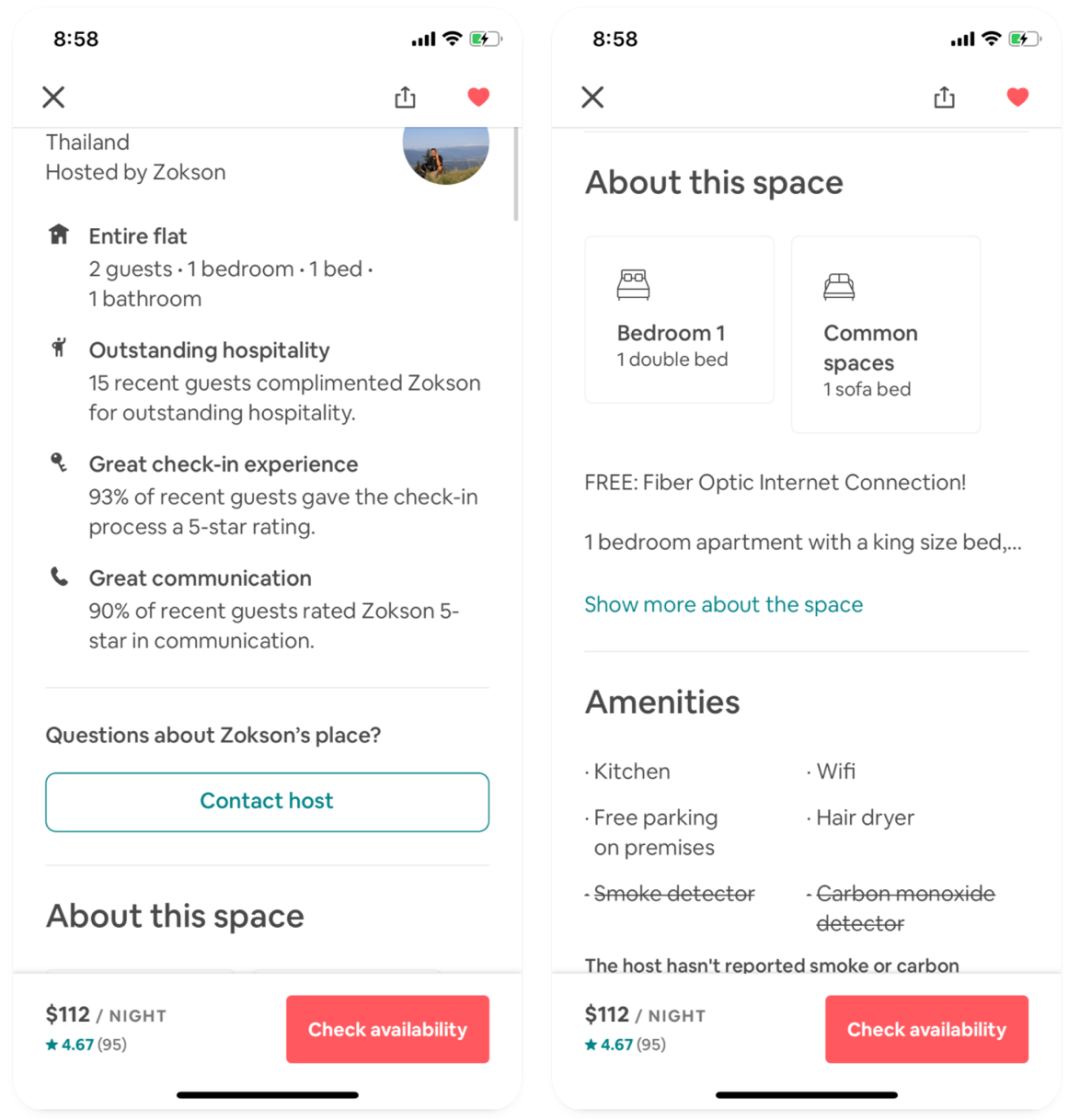
Task: Select the Common spaces sofa bed card
Action: [x=885, y=334]
